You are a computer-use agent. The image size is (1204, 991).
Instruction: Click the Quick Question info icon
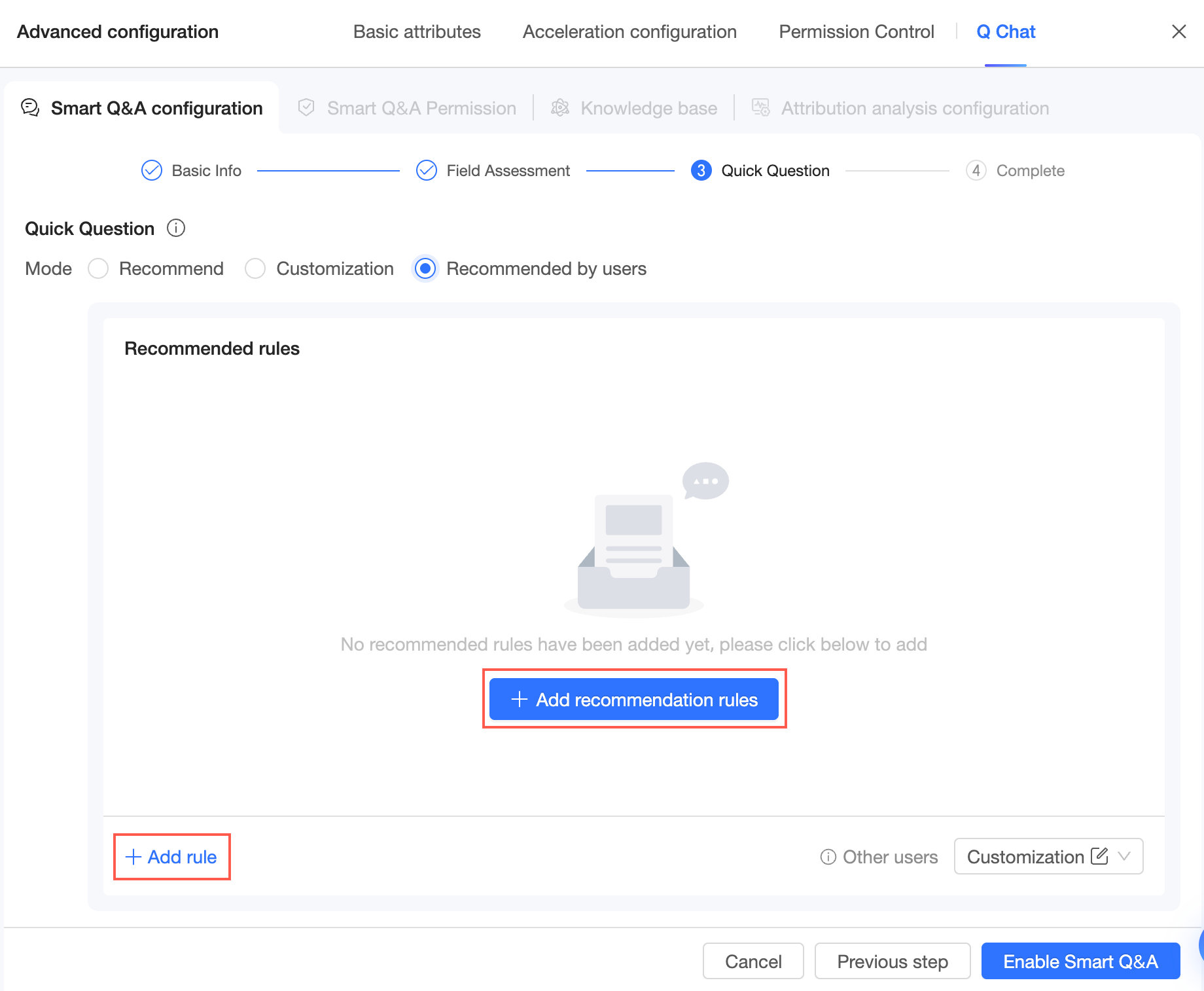pos(176,228)
